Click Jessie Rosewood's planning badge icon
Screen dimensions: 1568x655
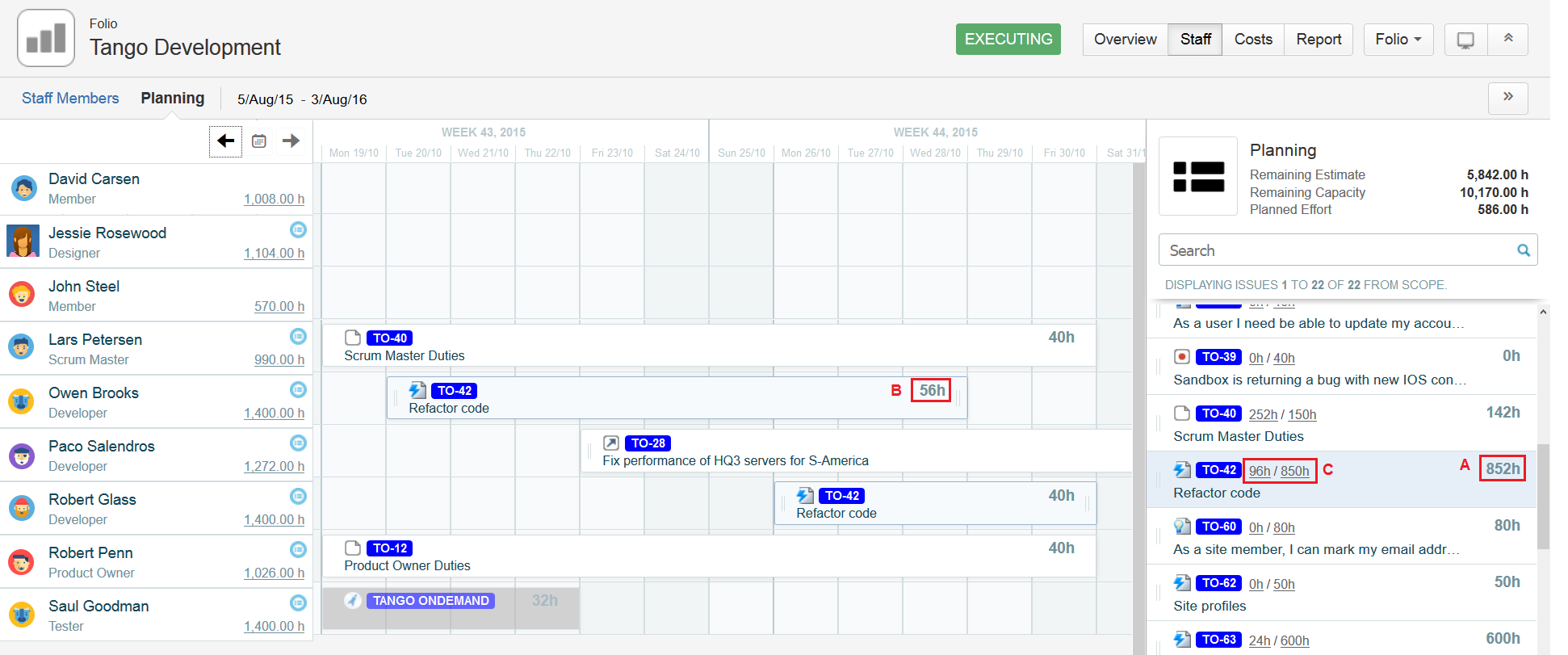click(298, 230)
